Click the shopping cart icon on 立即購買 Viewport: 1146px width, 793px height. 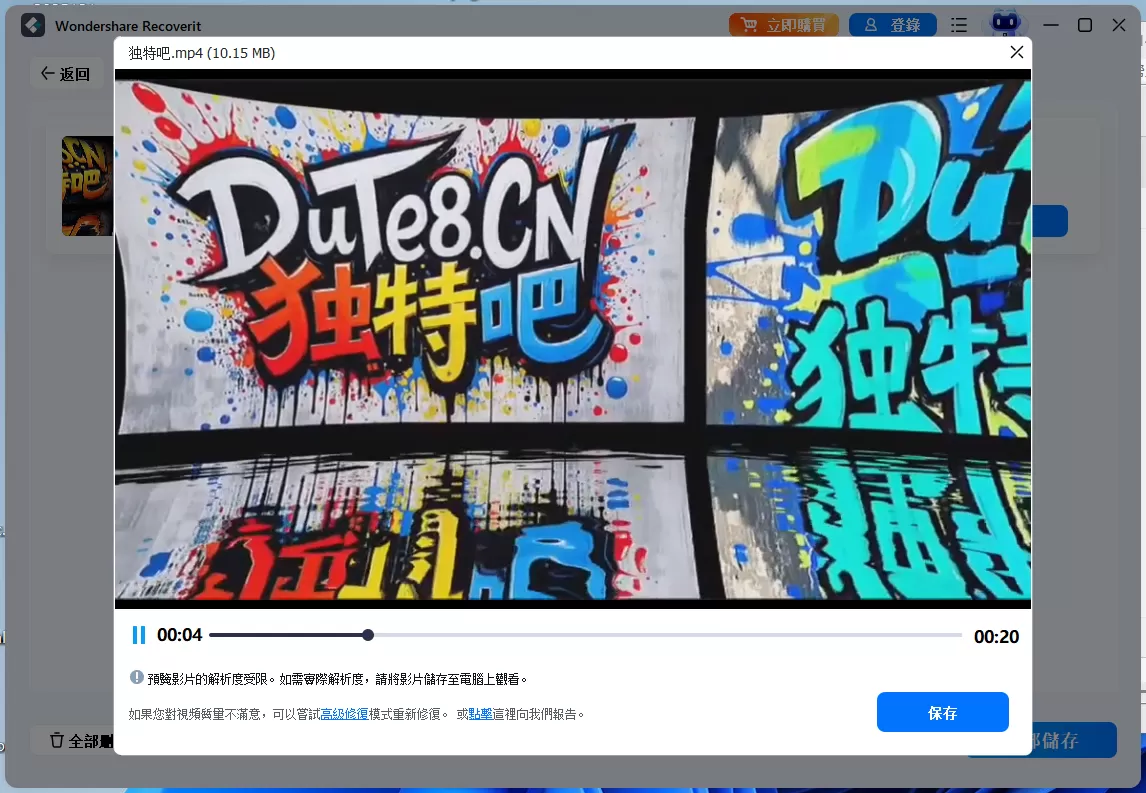[749, 24]
